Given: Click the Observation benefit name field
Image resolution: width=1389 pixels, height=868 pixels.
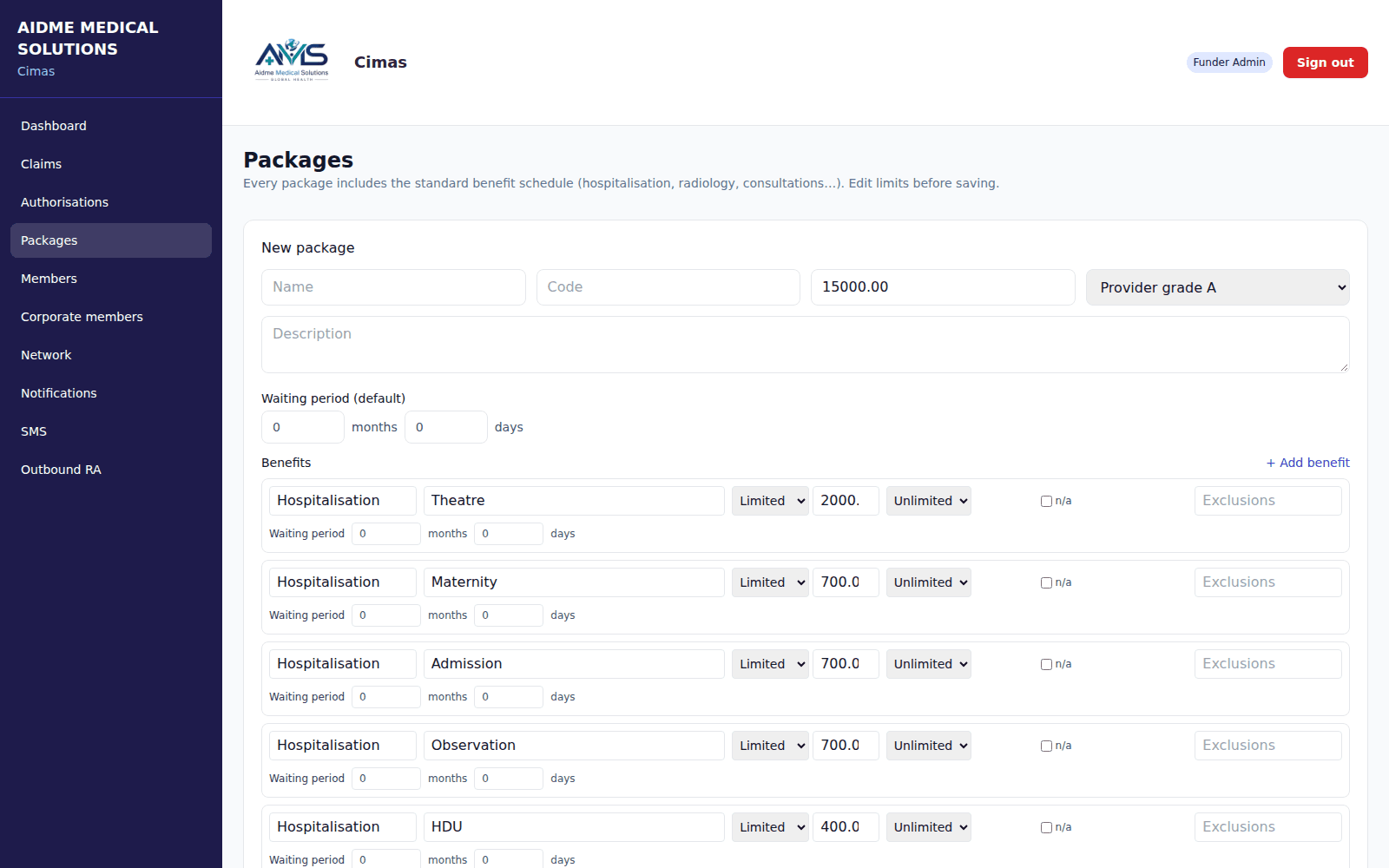Looking at the screenshot, I should click(x=574, y=746).
